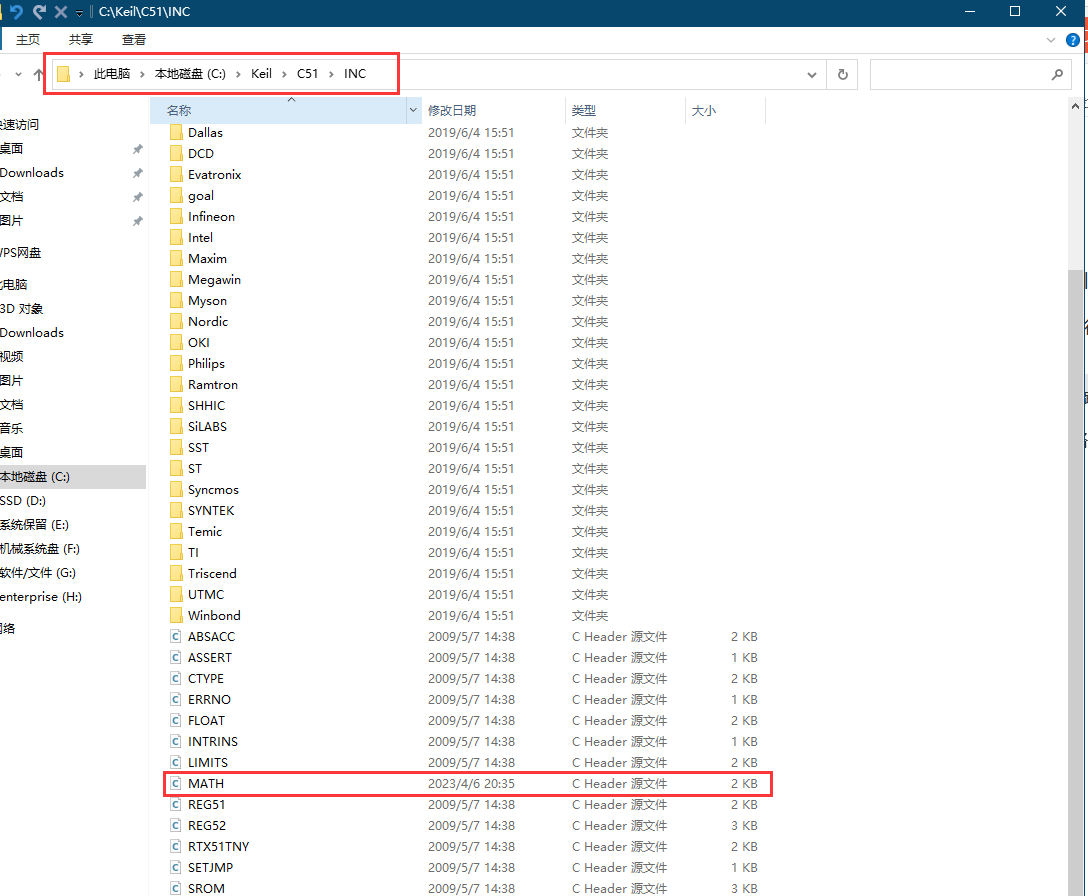Open the 主页 ribbon tab
The height and width of the screenshot is (896, 1088).
(x=28, y=40)
